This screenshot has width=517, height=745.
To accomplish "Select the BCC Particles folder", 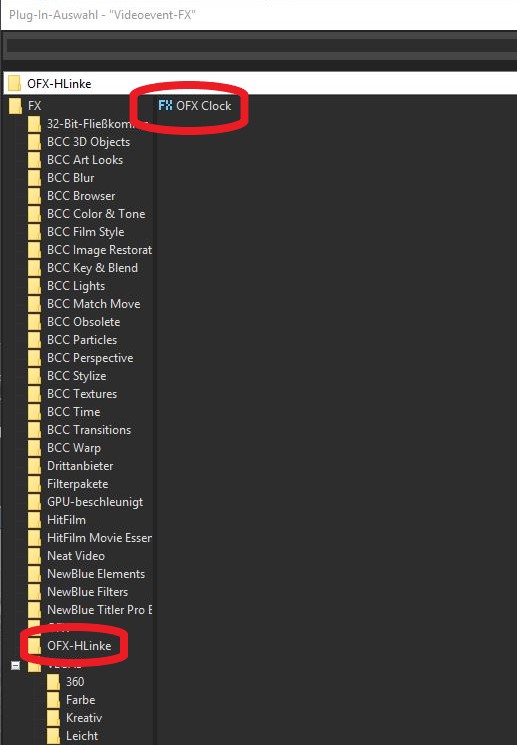I will [x=82, y=340].
